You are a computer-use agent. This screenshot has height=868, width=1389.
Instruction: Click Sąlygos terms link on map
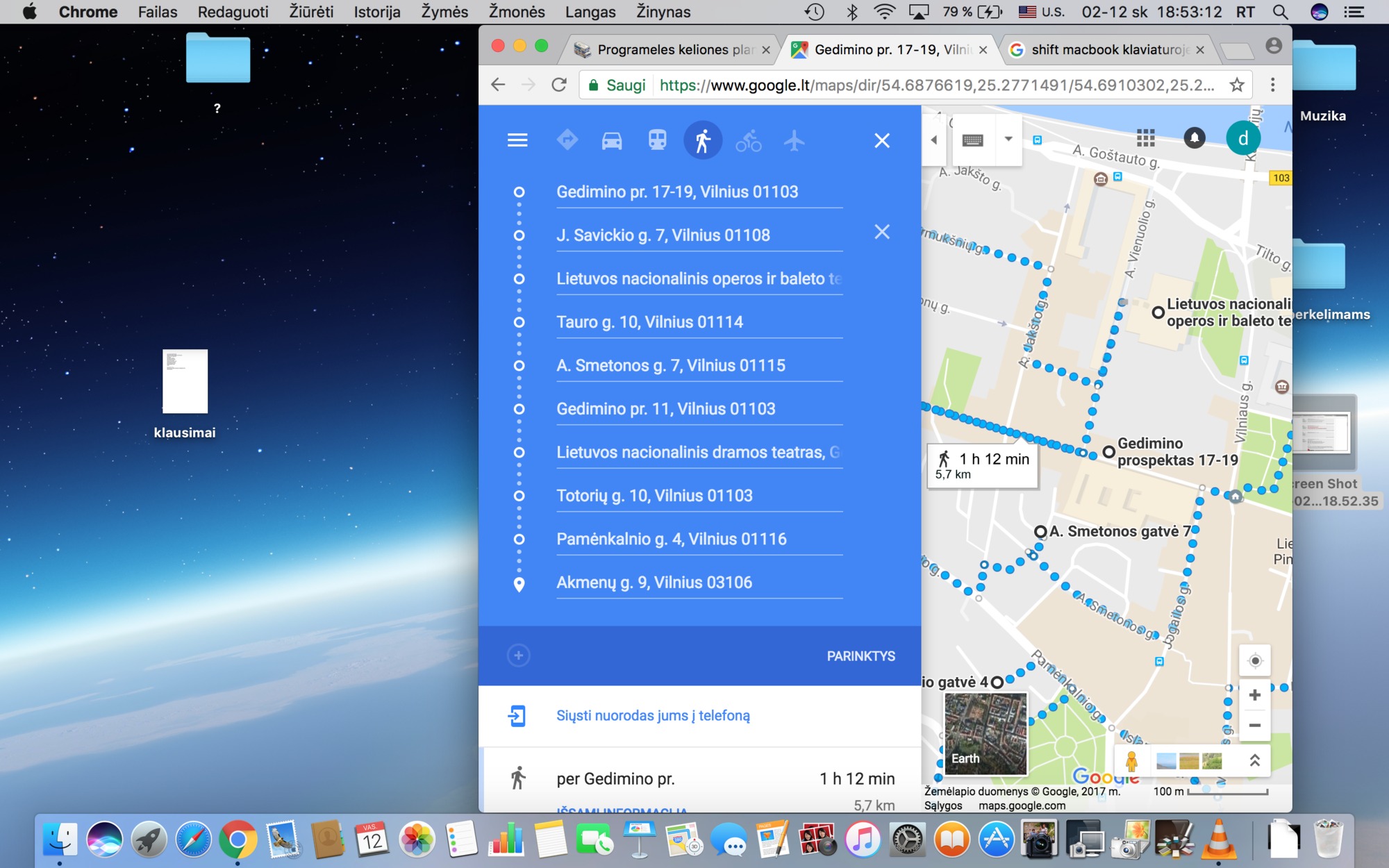point(943,806)
